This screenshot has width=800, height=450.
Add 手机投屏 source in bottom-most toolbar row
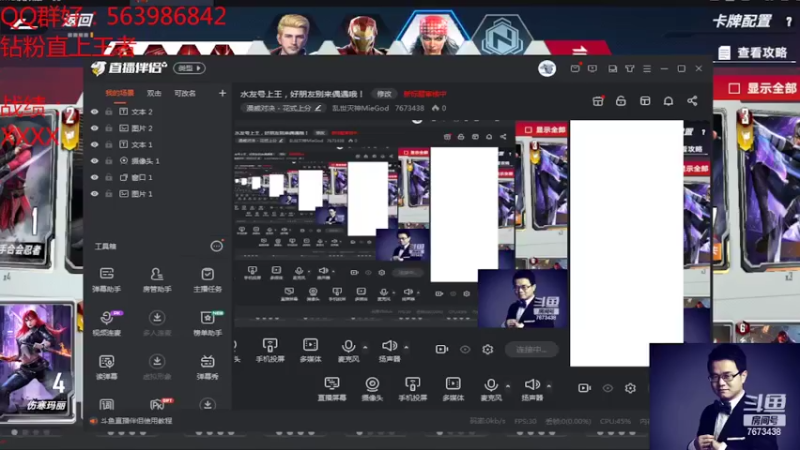(412, 389)
